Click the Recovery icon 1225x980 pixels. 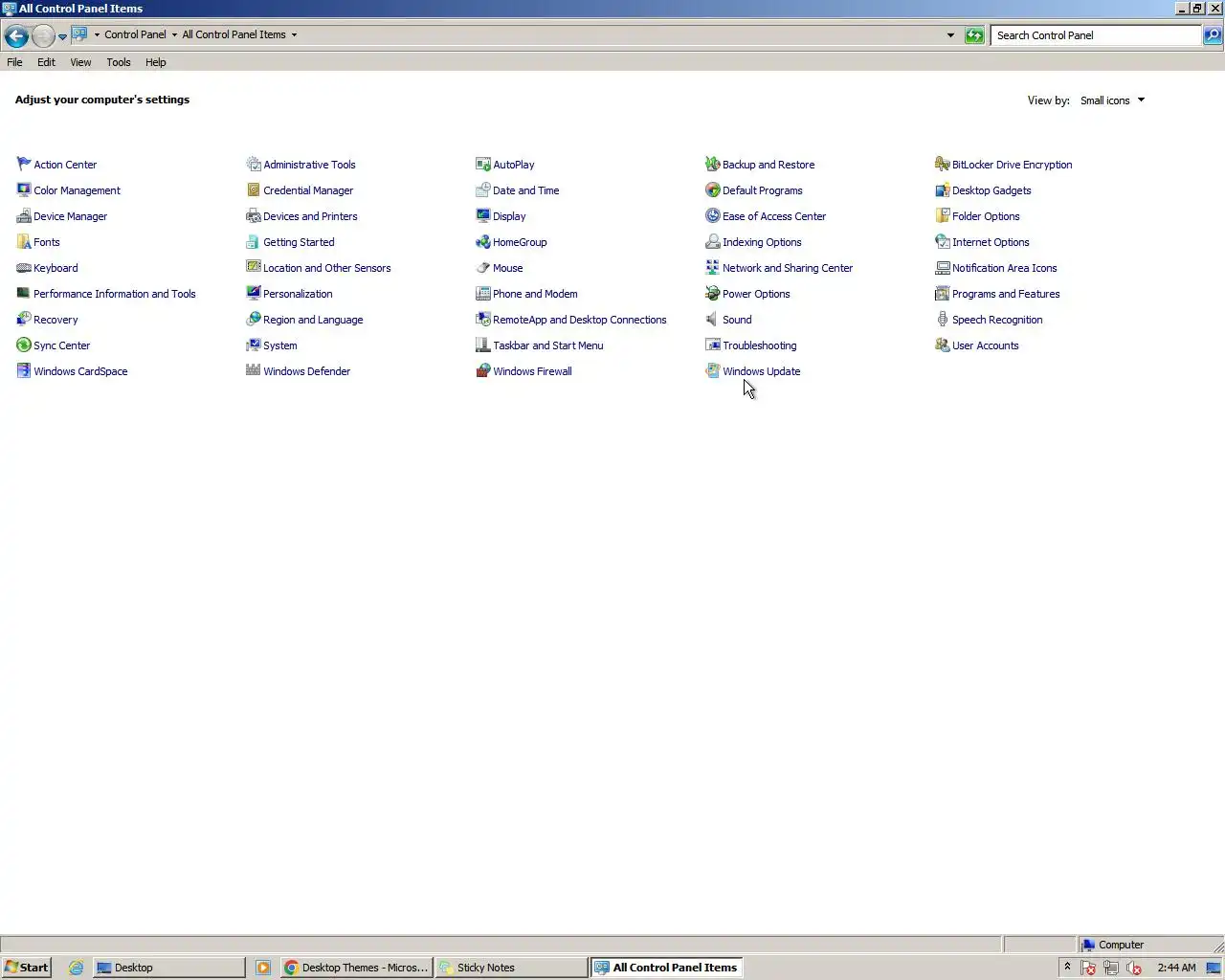[24, 320]
